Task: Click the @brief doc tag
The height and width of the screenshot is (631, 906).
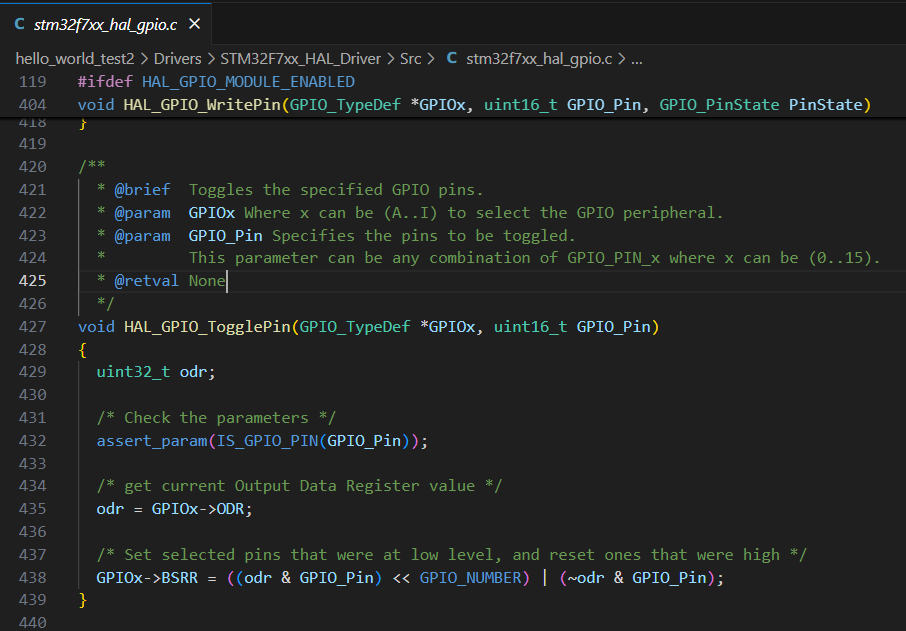Action: 142,190
